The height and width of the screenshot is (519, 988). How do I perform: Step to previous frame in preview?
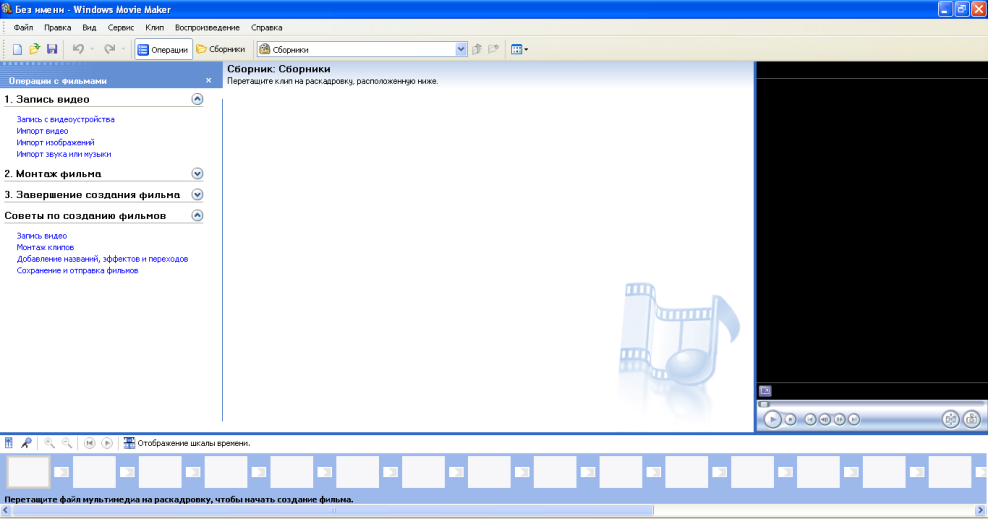click(825, 419)
